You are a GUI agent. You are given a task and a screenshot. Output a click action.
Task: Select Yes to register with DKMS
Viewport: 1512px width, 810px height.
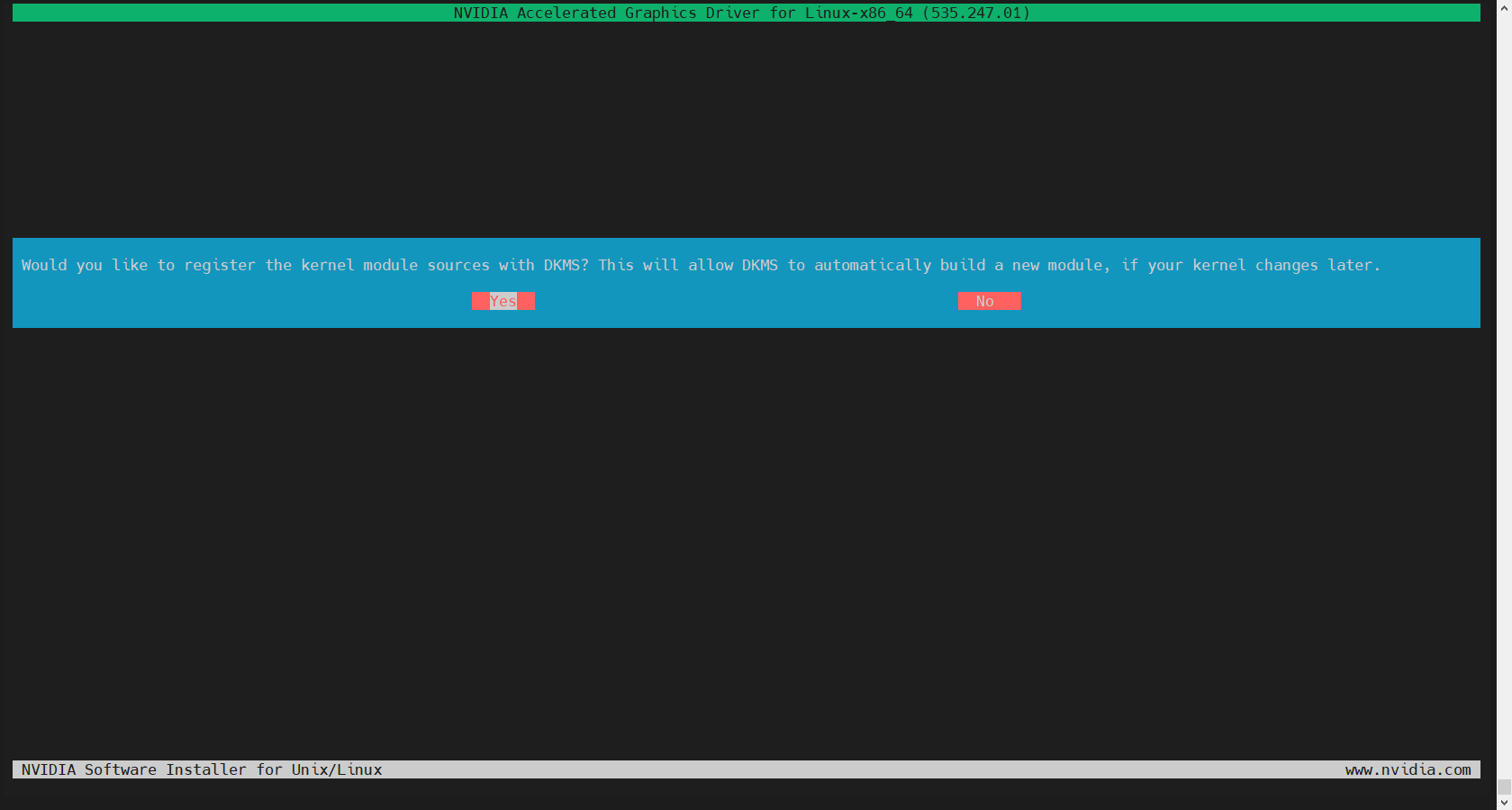click(502, 301)
